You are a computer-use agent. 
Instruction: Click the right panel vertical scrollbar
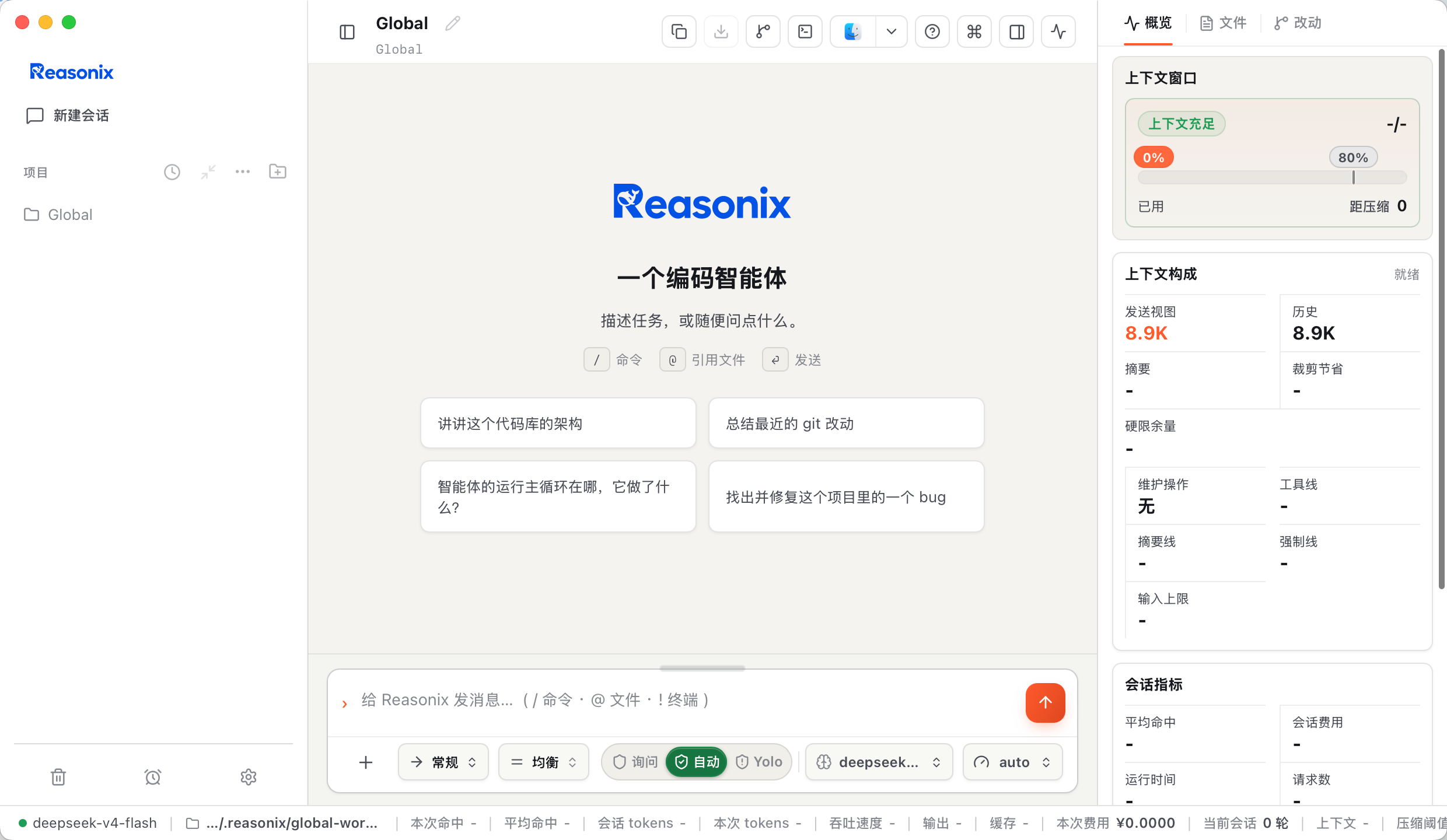pyautogui.click(x=1442, y=318)
